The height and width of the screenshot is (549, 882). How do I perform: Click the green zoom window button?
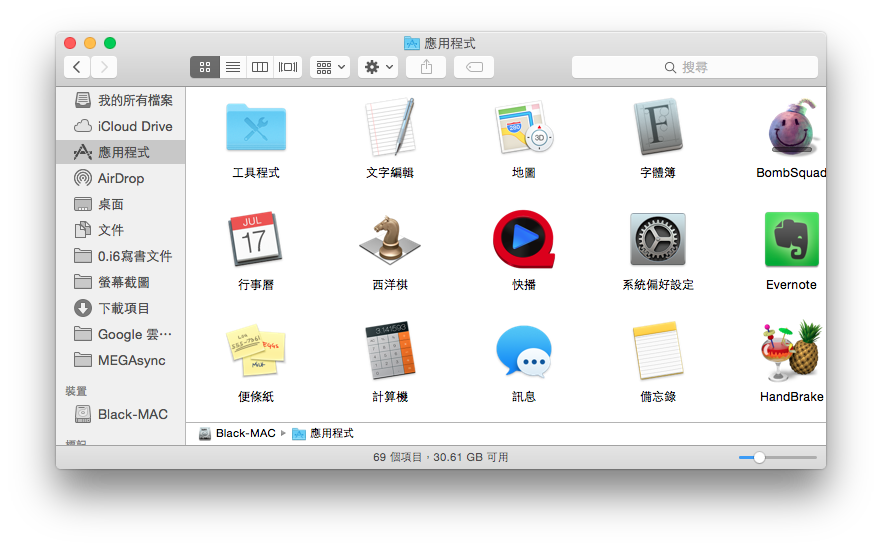(x=110, y=43)
